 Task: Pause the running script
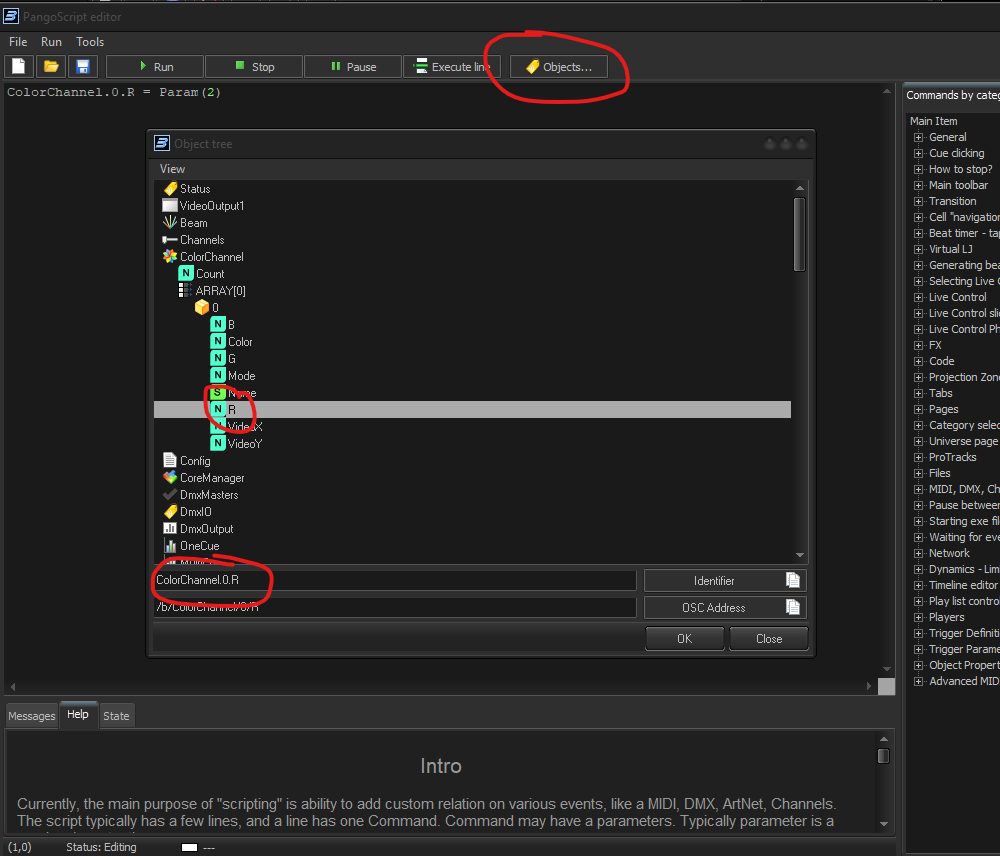(353, 66)
